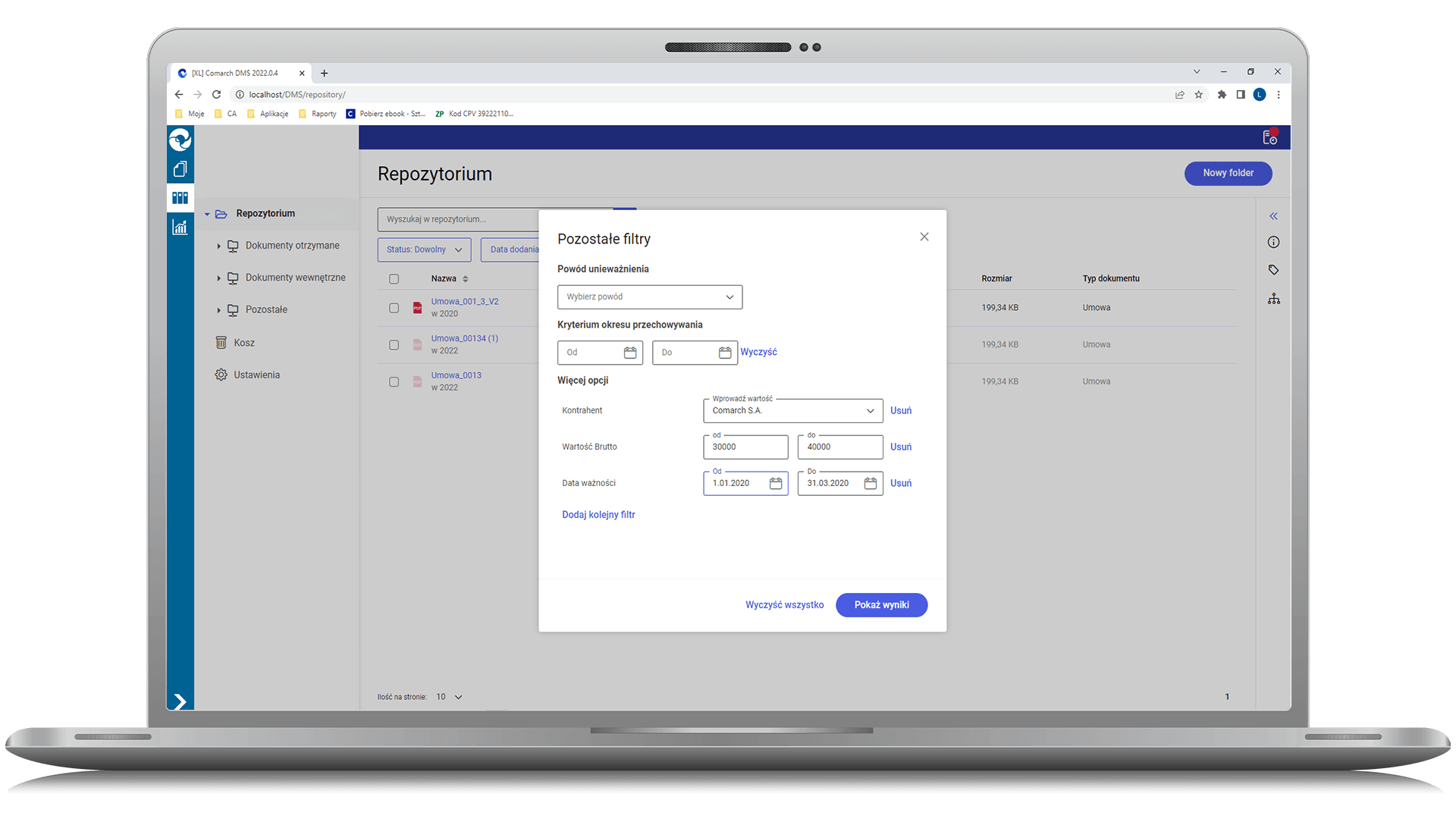
Task: Open the Status: Dowolny filter dropdown
Action: [424, 249]
